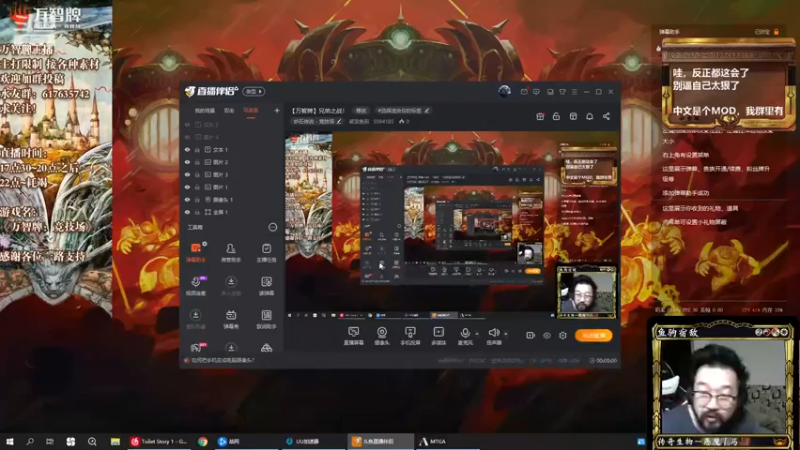Viewport: 800px width, 450px height.
Task: Click the share icon in stream header
Action: 606,116
